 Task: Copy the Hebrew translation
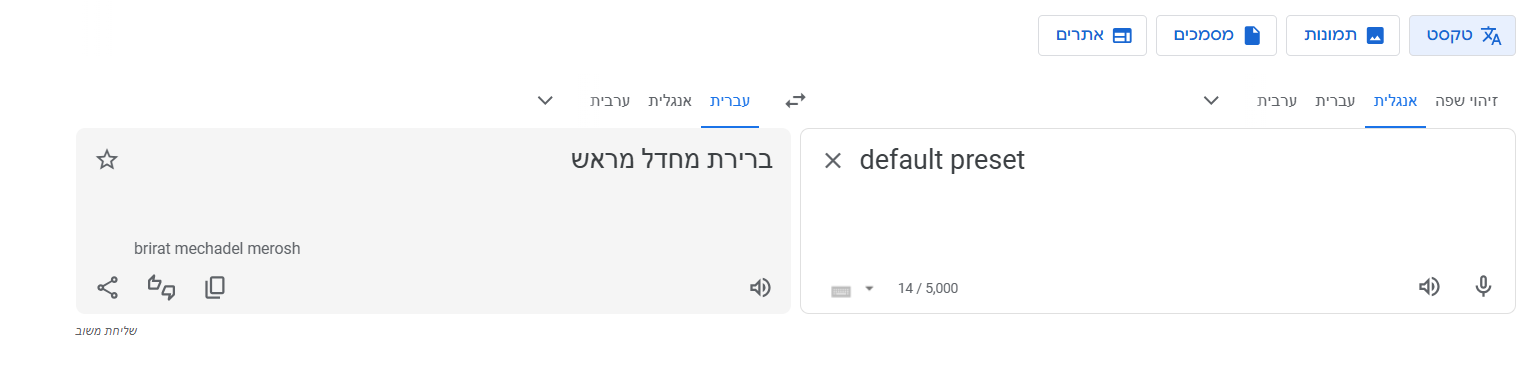click(215, 288)
